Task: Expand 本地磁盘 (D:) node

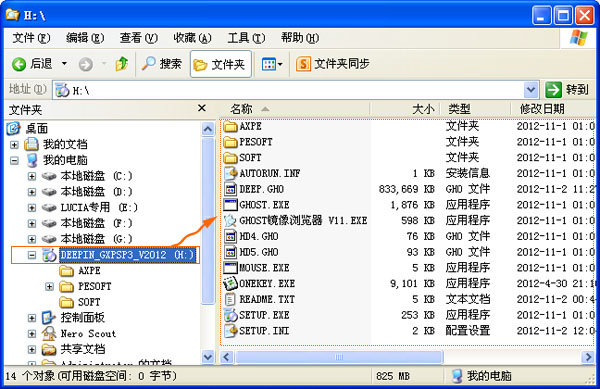Action: [32, 192]
